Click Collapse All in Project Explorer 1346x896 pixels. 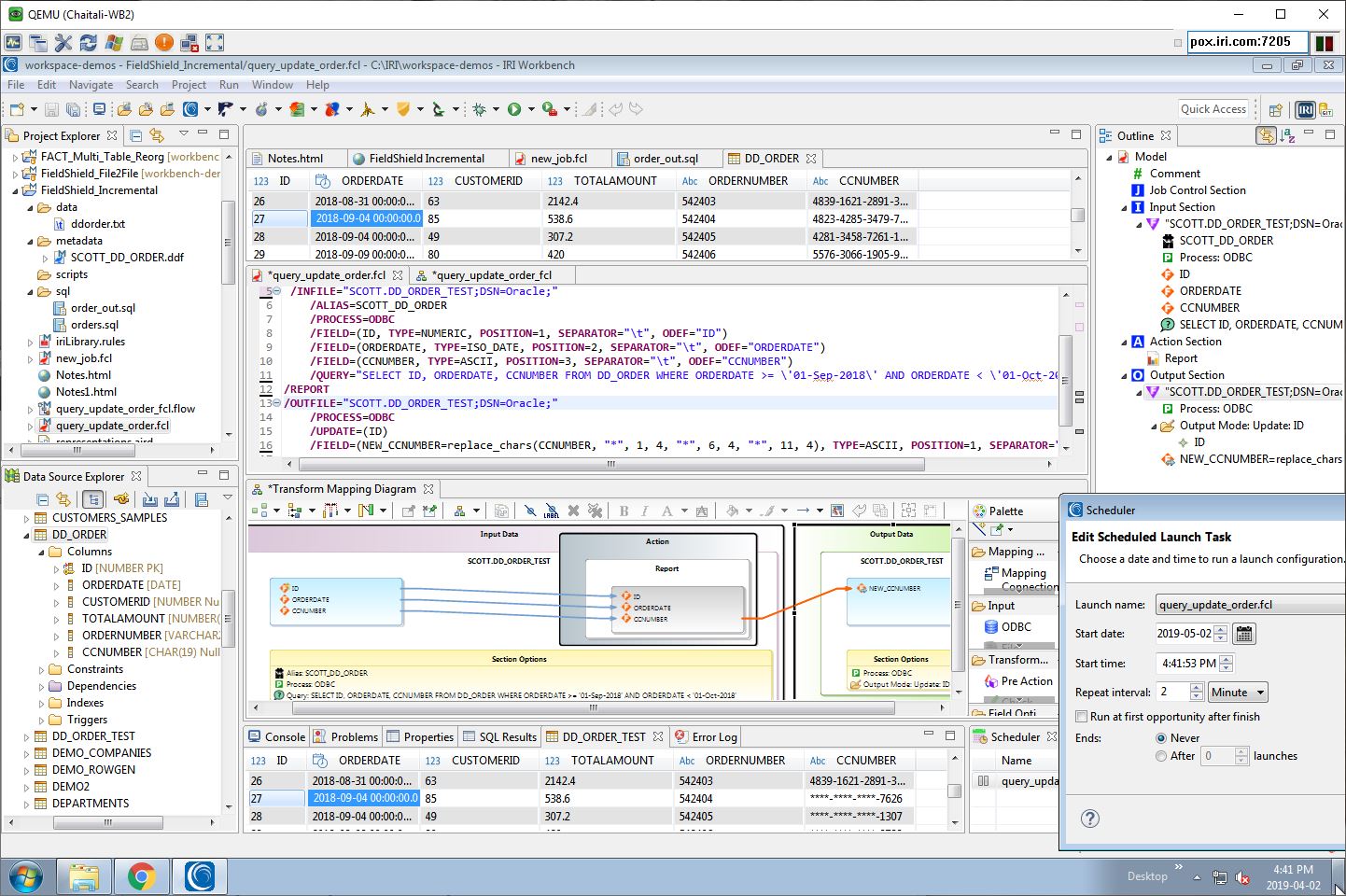pyautogui.click(x=136, y=135)
